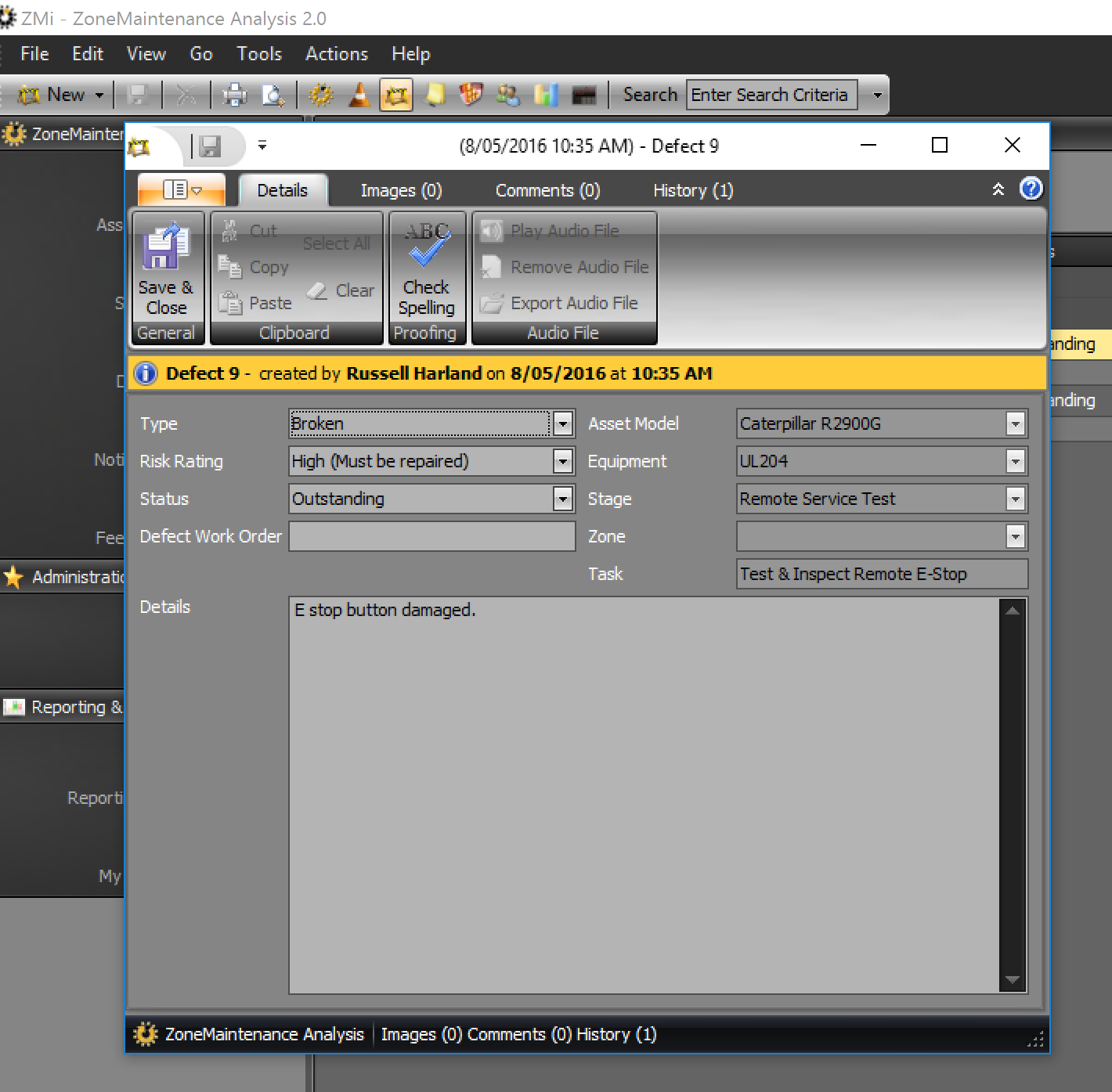Click the print icon in main toolbar
The width and height of the screenshot is (1112, 1092).
pos(234,96)
